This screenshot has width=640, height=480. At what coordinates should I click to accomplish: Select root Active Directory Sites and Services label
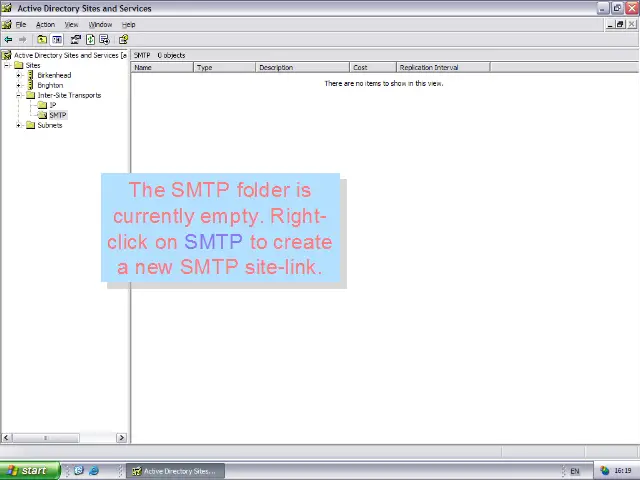click(x=70, y=55)
